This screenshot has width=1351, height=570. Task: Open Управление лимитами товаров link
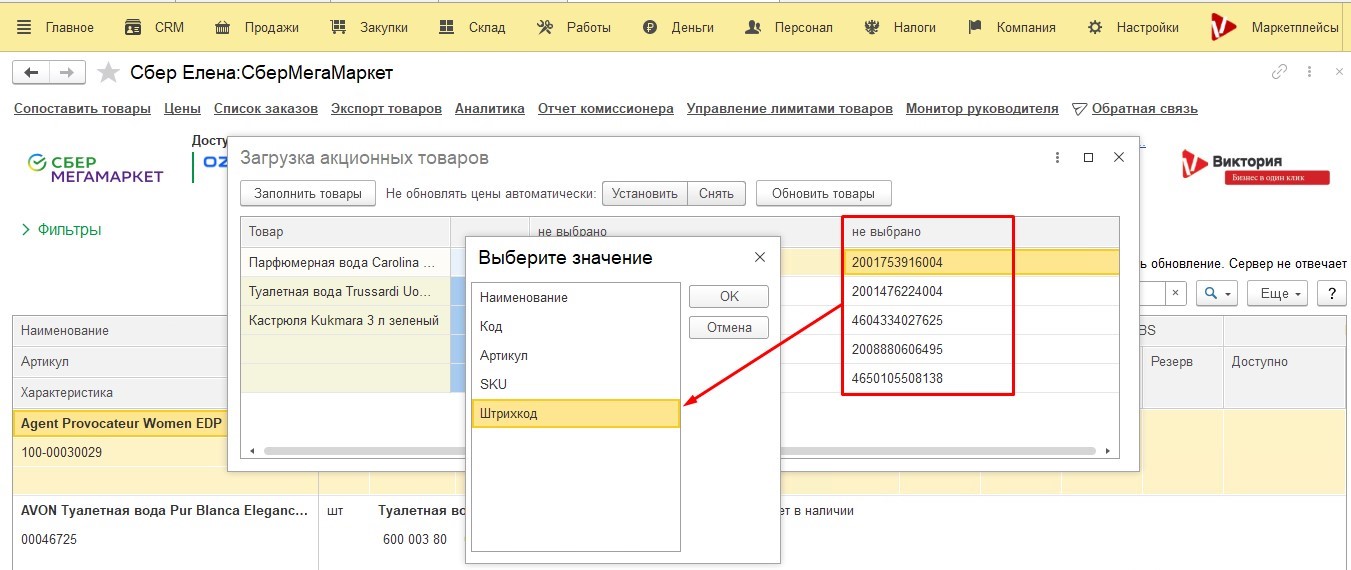790,108
